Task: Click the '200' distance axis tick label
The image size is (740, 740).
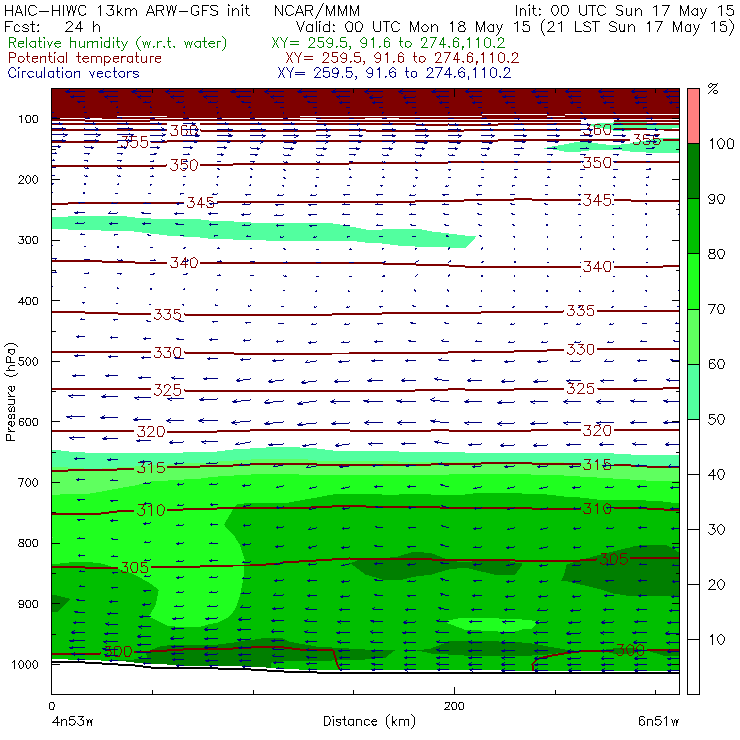Action: 454,706
